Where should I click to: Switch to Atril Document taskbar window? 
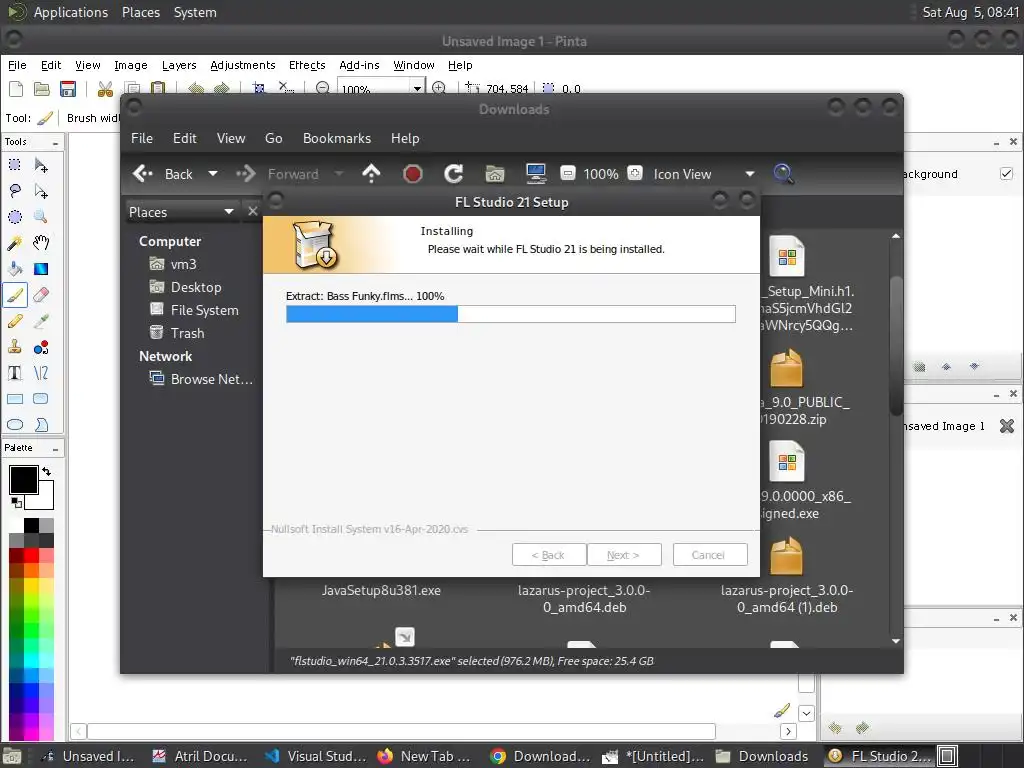tap(200, 756)
